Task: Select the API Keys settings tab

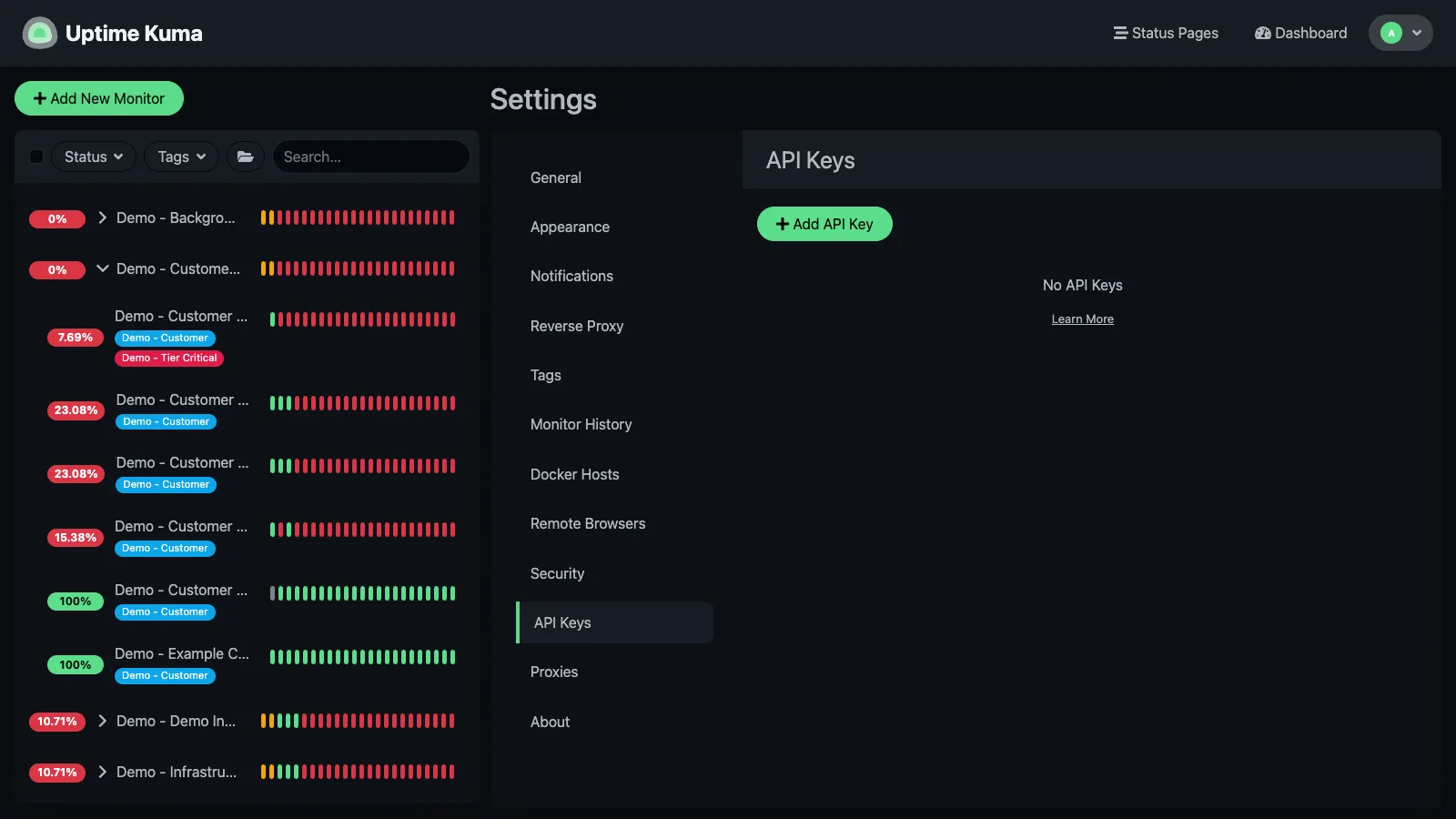Action: [x=614, y=622]
